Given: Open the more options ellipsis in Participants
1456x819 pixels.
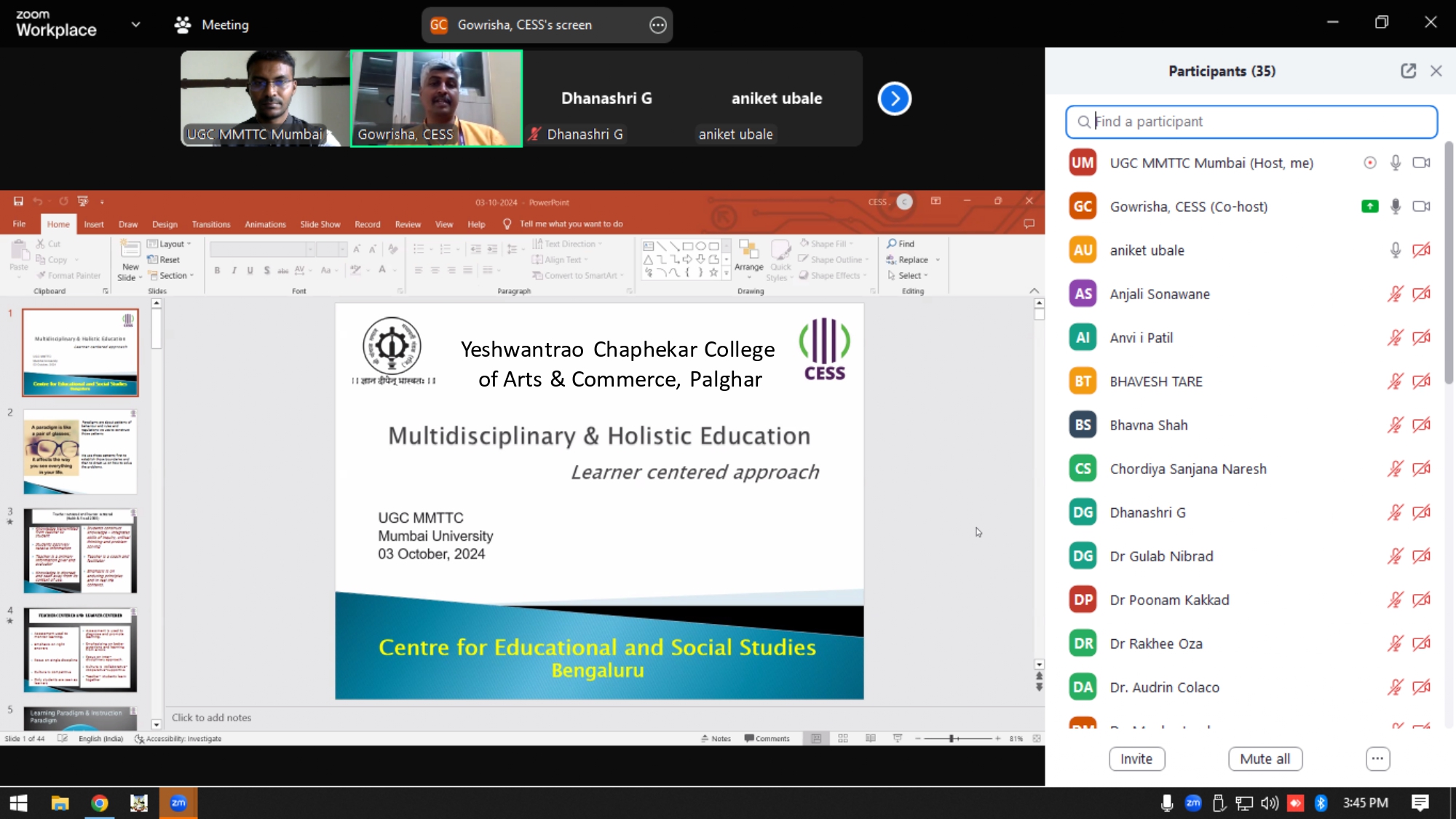Looking at the screenshot, I should click(1377, 759).
